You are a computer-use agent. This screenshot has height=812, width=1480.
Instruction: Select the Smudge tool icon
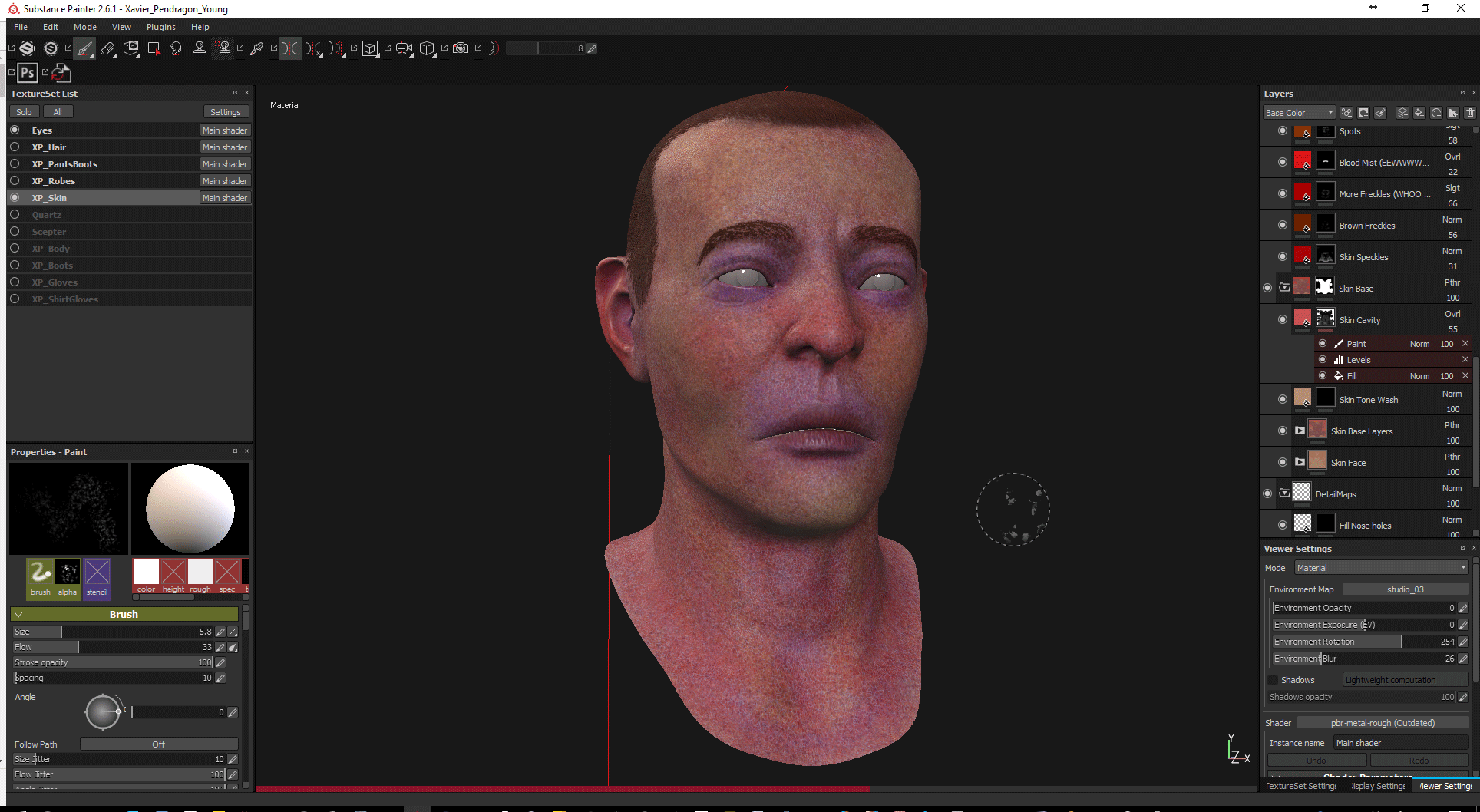coord(176,48)
